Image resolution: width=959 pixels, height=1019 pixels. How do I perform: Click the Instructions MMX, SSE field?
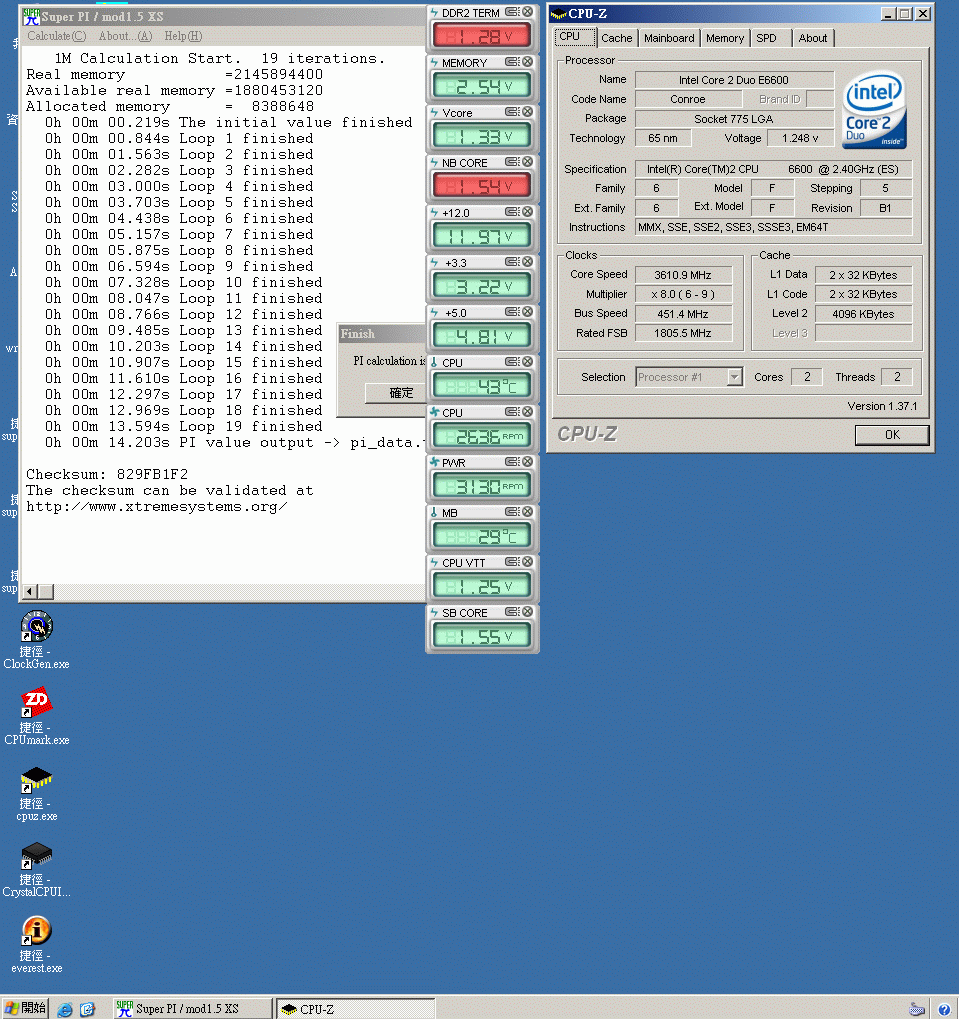click(x=773, y=227)
